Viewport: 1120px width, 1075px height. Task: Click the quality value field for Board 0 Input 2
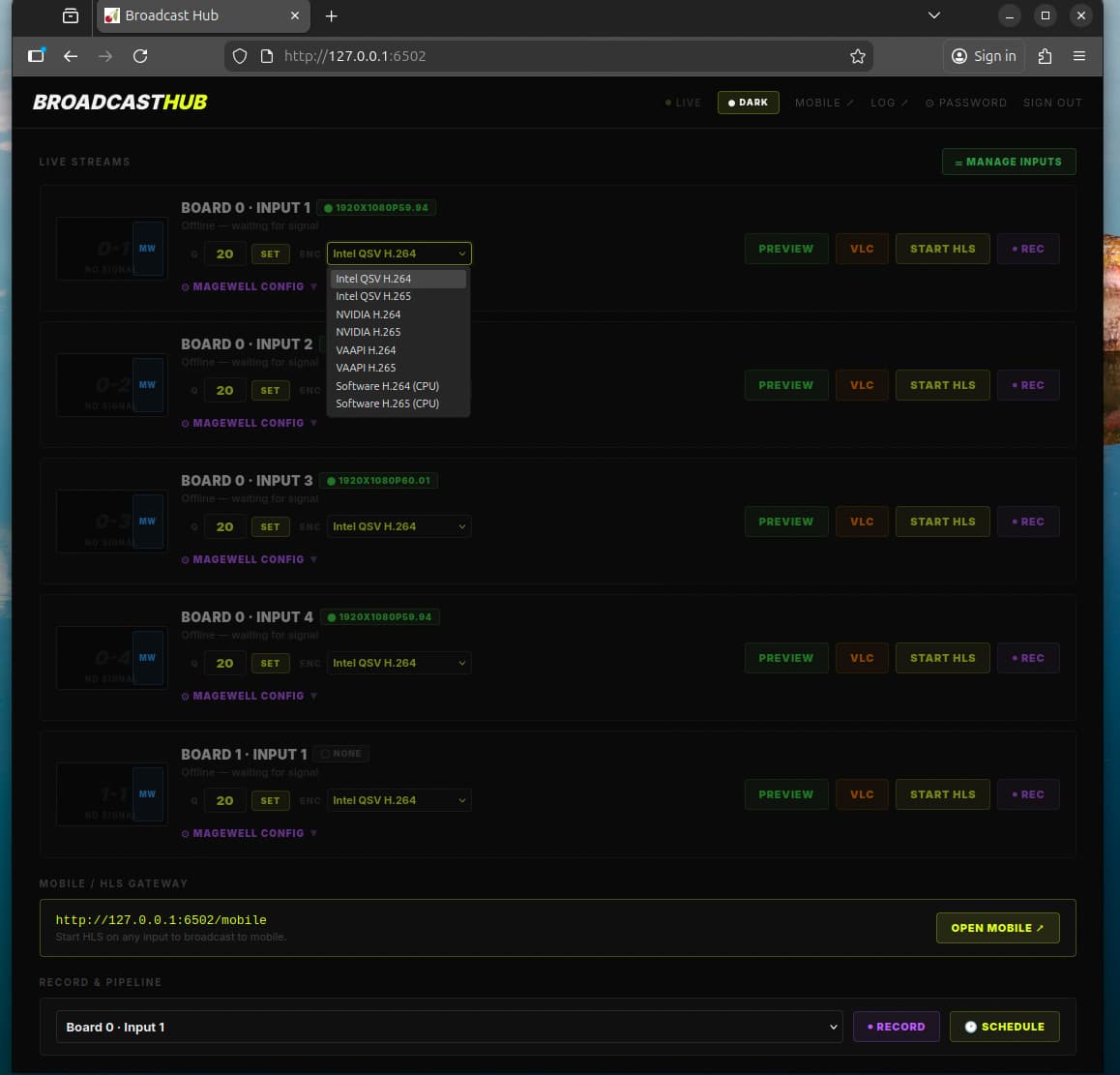pos(224,390)
